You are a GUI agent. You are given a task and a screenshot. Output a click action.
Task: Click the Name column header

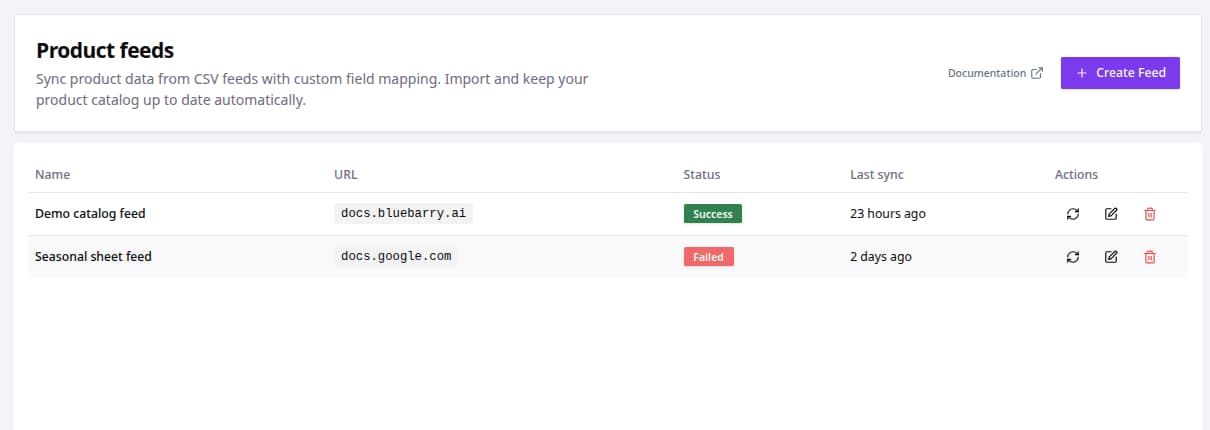tap(53, 174)
